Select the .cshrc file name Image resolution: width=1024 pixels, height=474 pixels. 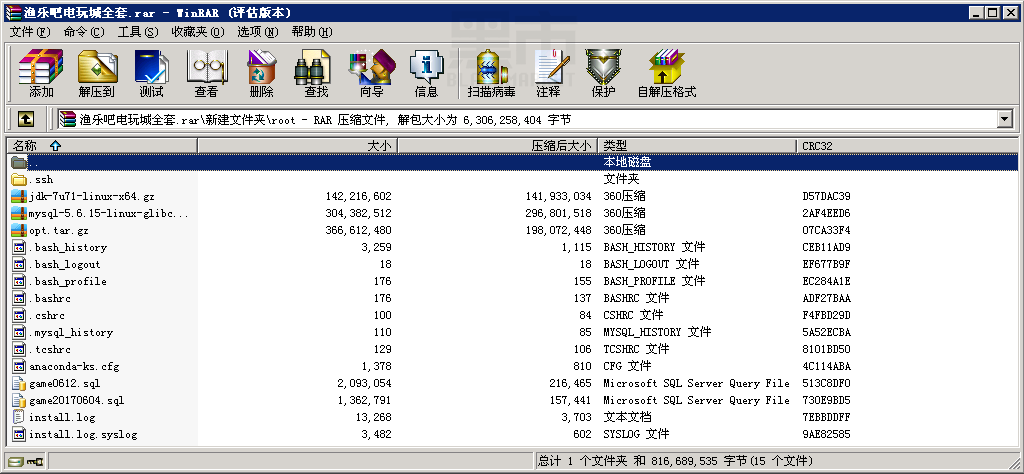46,315
